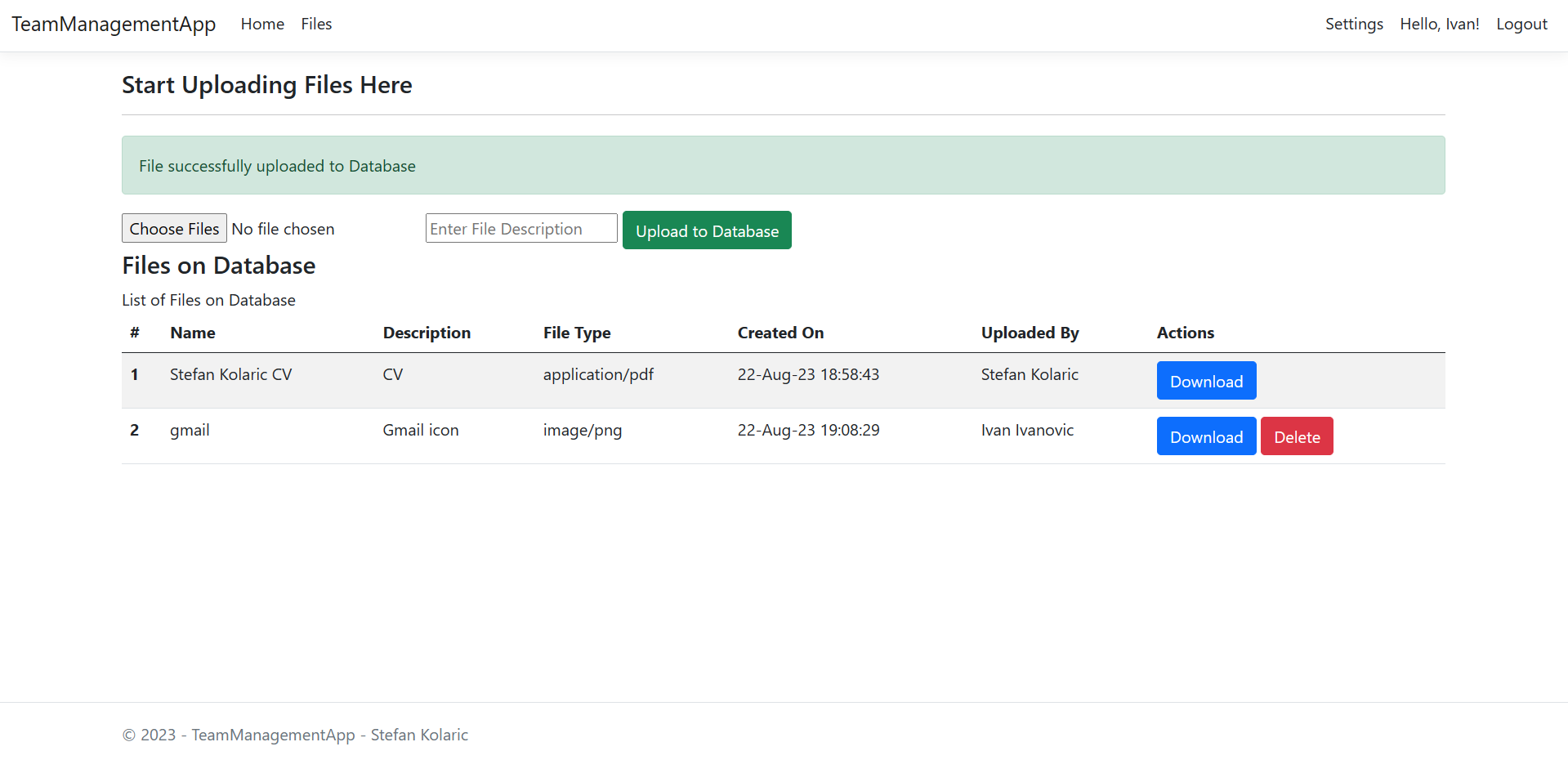Open the Hello, Ivan! greeting link

pyautogui.click(x=1439, y=24)
